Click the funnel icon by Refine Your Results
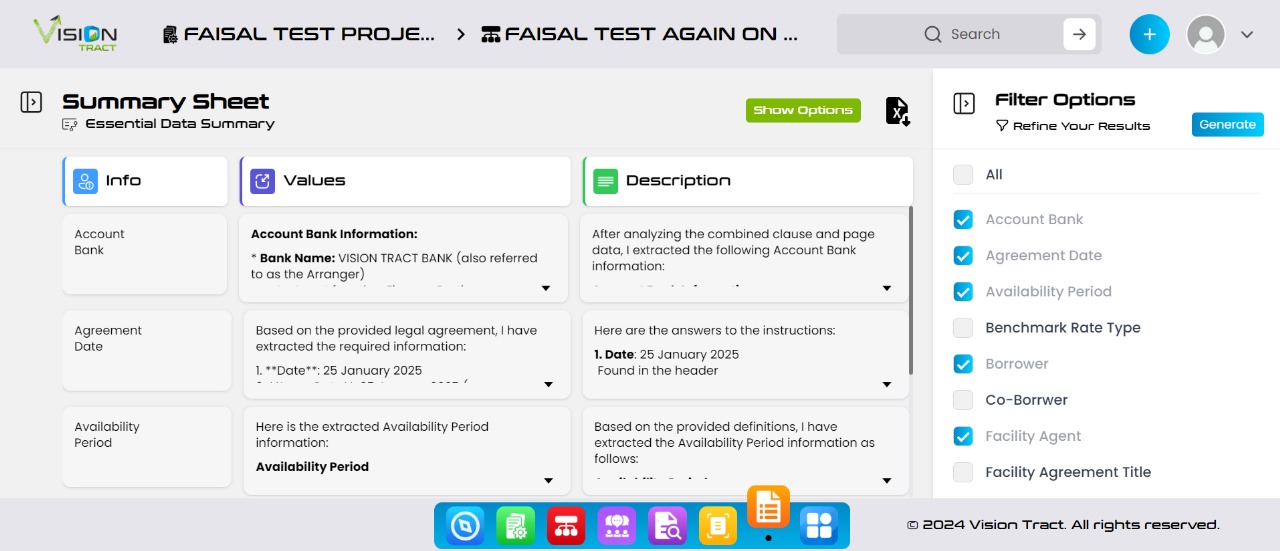The width and height of the screenshot is (1280, 551). click(x=1002, y=126)
